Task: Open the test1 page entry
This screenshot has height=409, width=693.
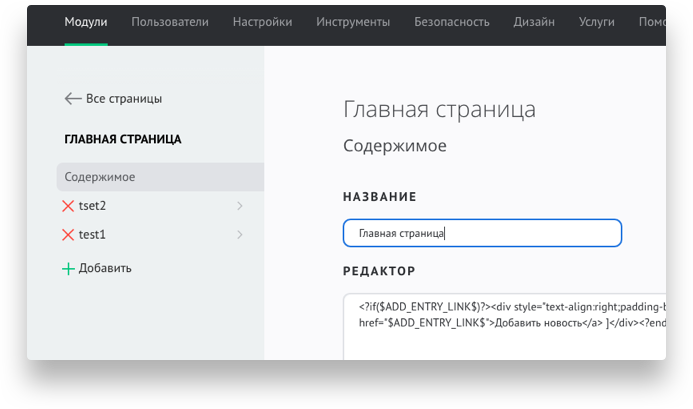Action: click(x=92, y=235)
